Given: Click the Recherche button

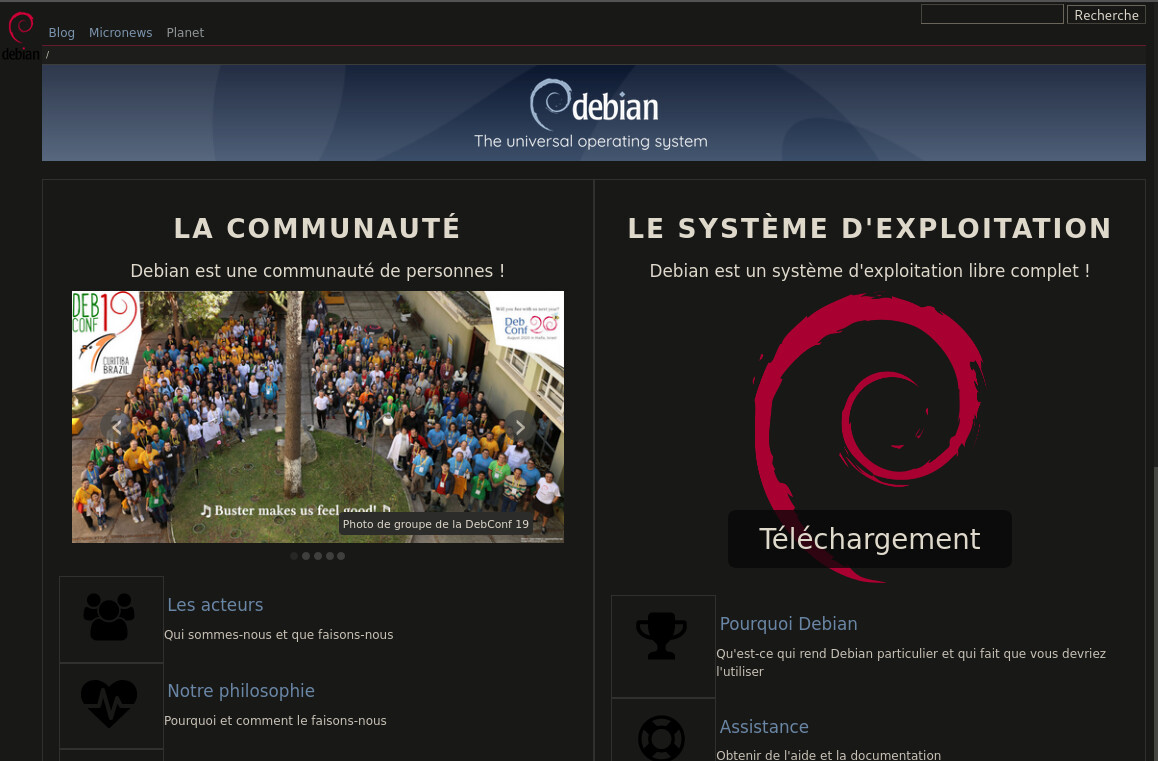Looking at the screenshot, I should pyautogui.click(x=1106, y=15).
